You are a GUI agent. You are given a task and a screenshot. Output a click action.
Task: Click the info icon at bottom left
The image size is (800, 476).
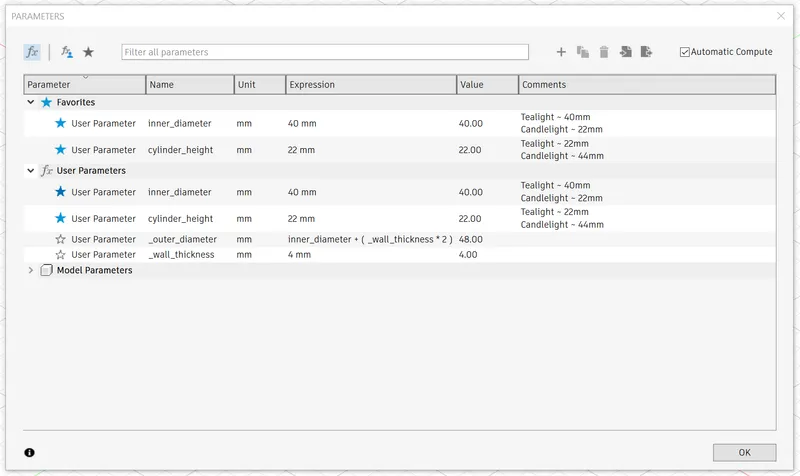(29, 453)
